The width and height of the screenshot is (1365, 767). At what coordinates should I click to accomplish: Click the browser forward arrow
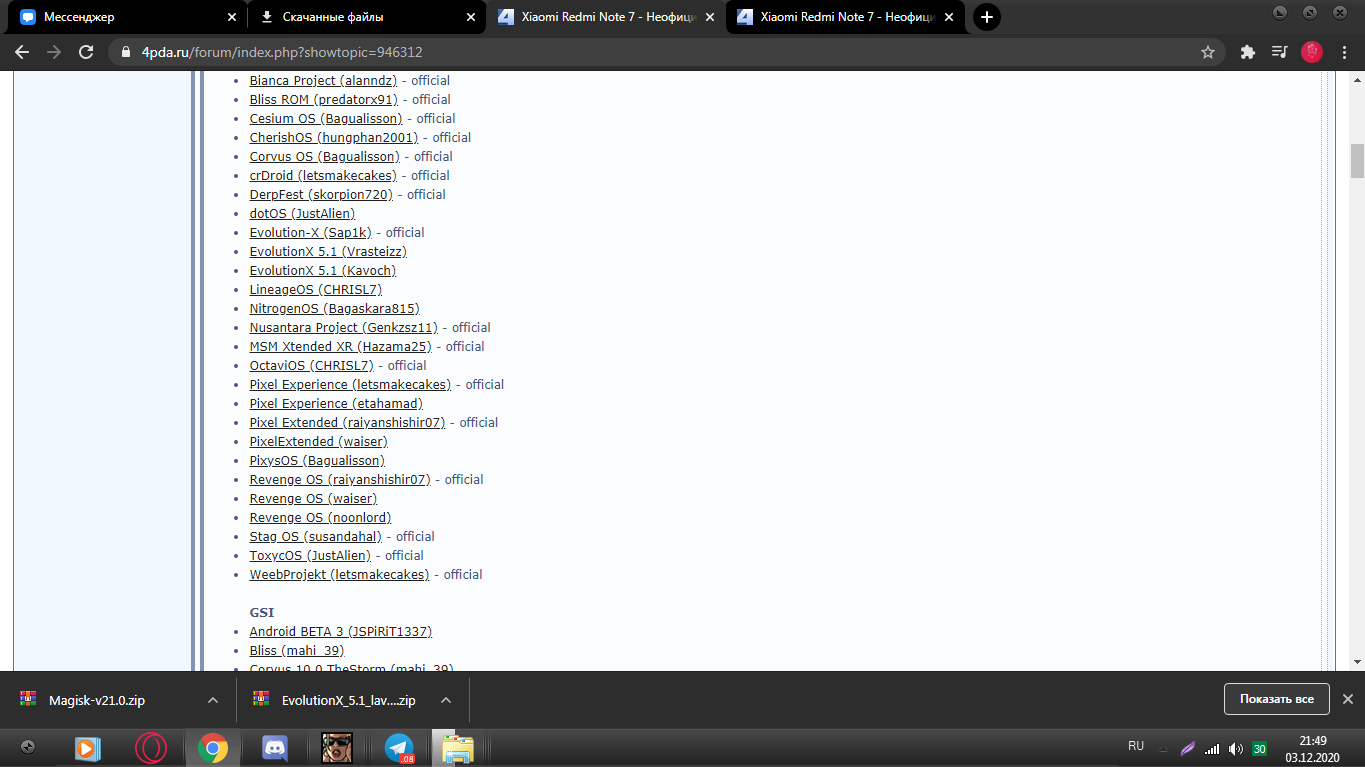click(53, 52)
